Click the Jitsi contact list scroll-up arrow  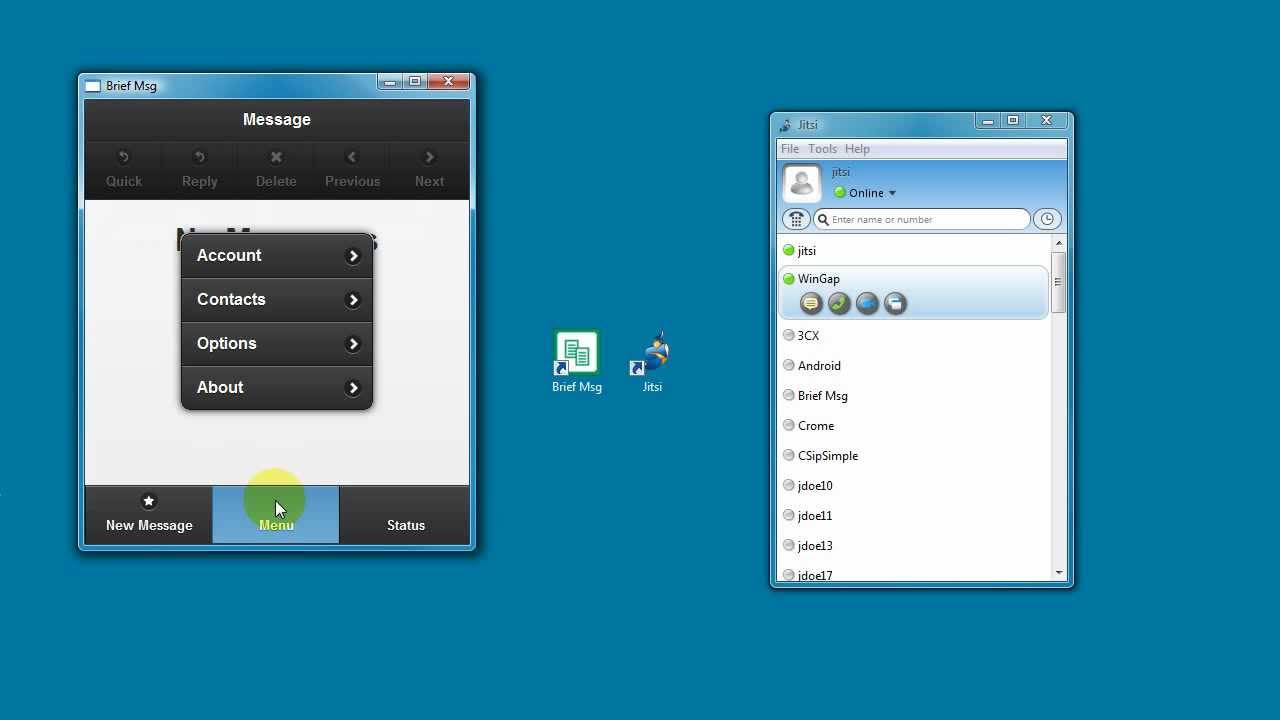pyautogui.click(x=1059, y=244)
